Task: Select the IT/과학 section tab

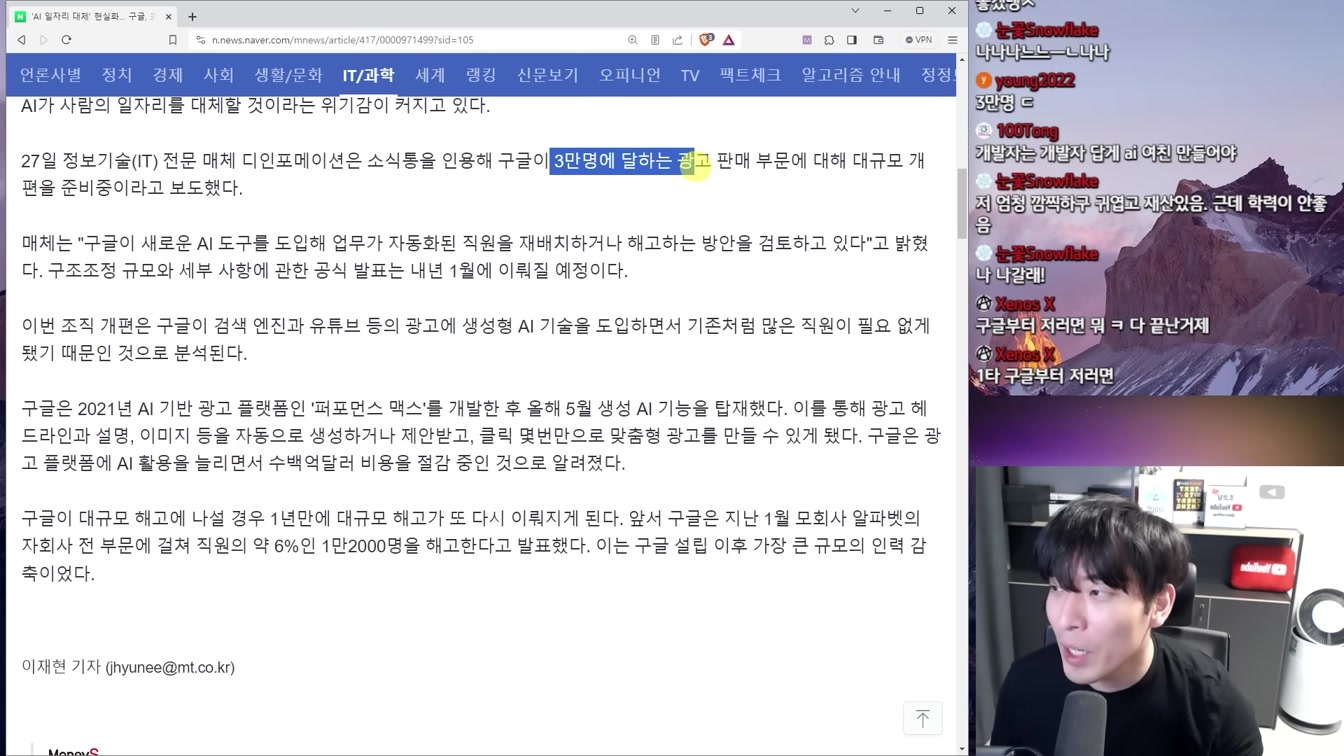Action: 368,75
